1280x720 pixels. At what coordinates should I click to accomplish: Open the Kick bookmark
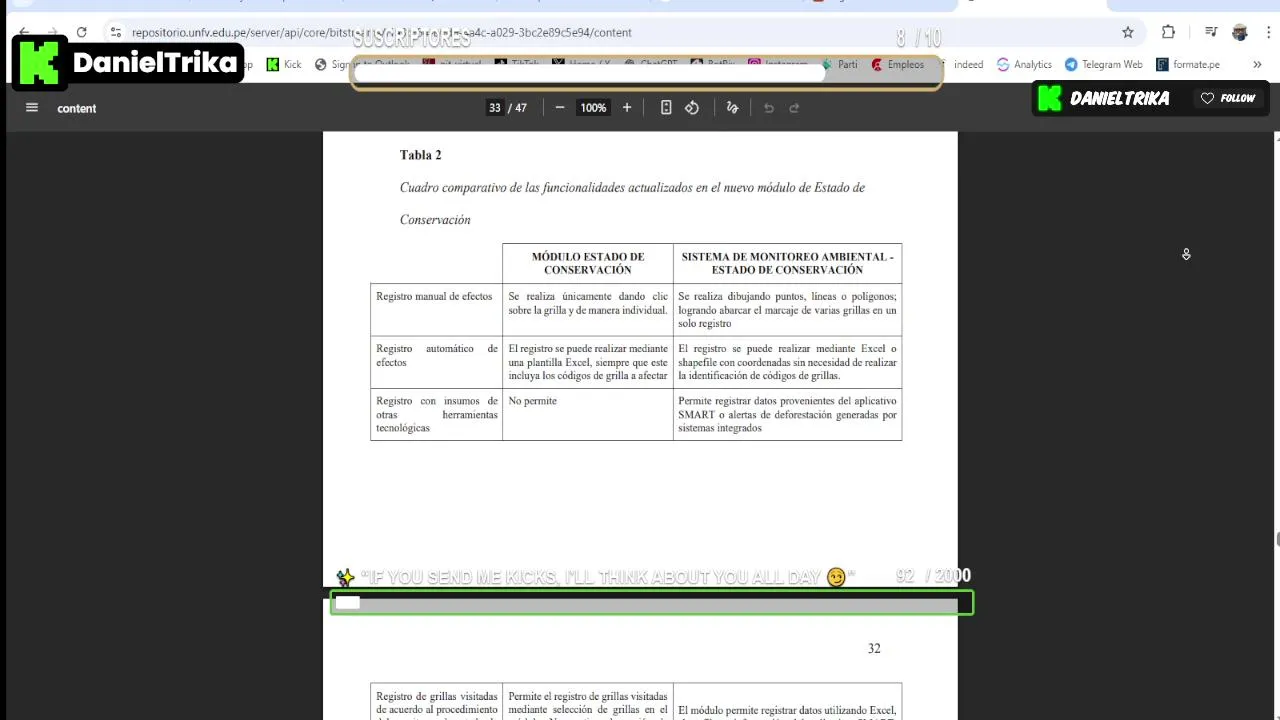point(283,64)
